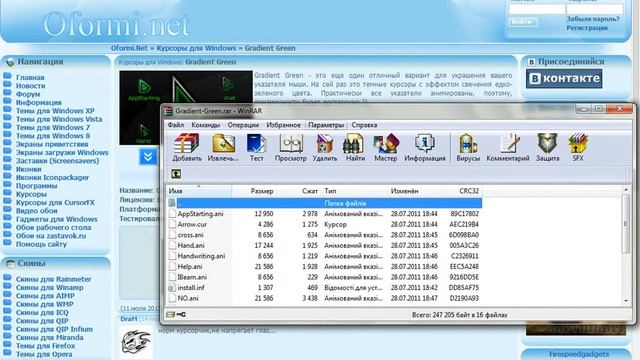The width and height of the screenshot is (640, 360).
Task: Sort files by Имя column header
Action: 199,191
